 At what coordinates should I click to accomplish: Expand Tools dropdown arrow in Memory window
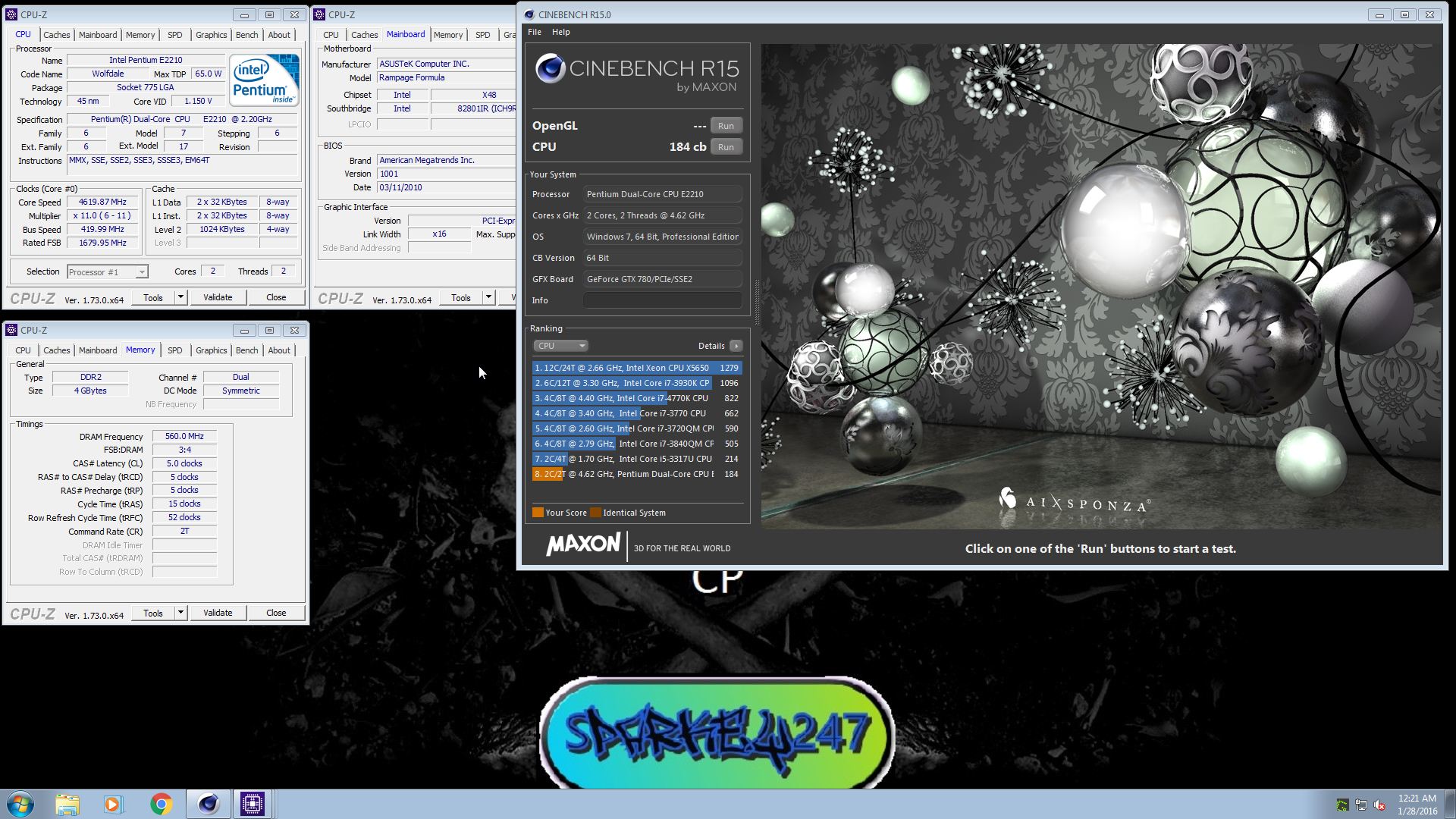(x=180, y=613)
